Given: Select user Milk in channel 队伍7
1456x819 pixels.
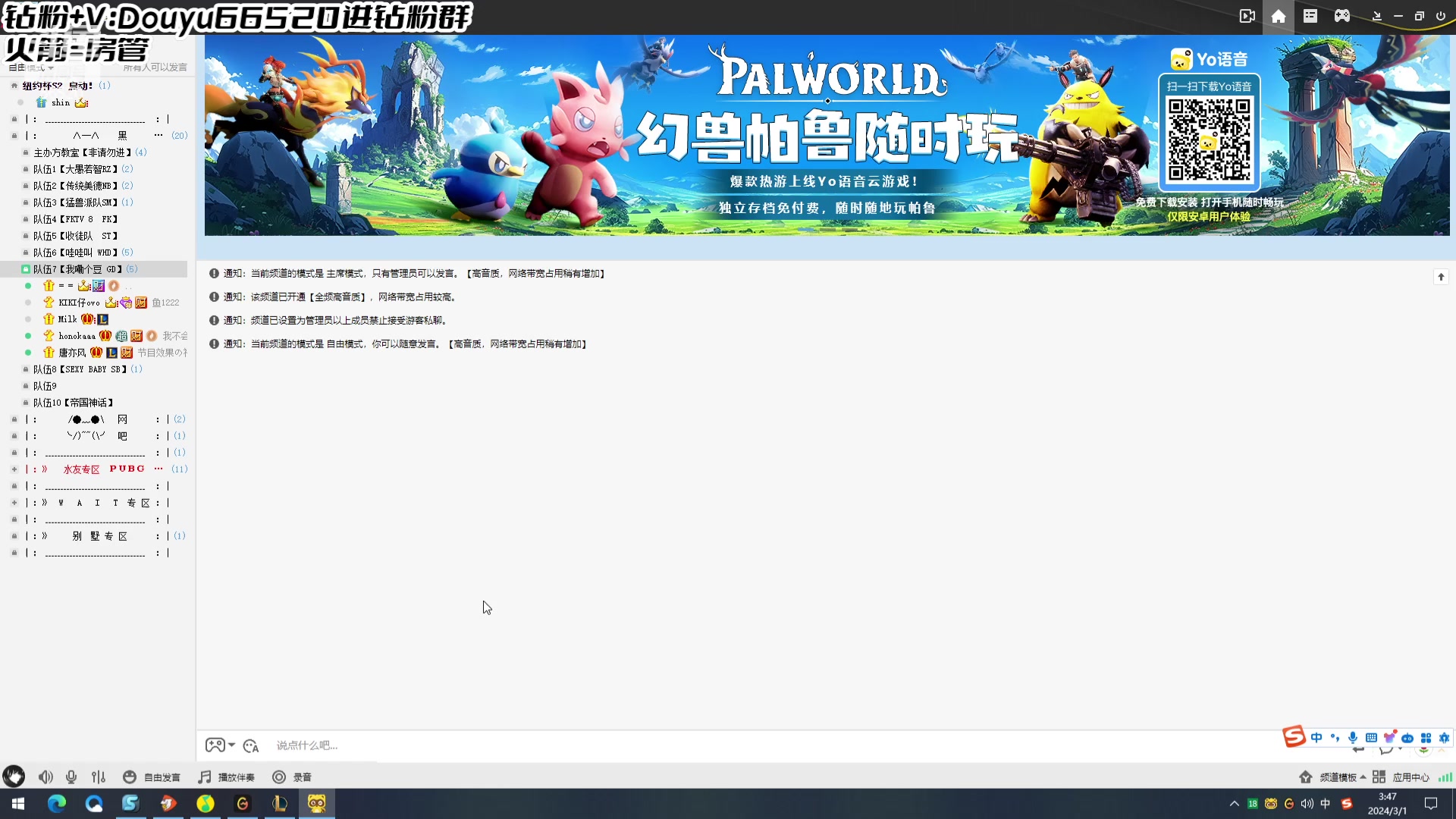Looking at the screenshot, I should 67,319.
